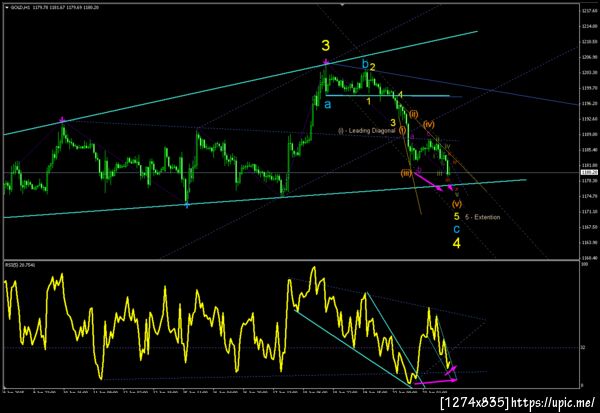Viewport: 600px width, 413px height.
Task: Select the orange (iv) sub-wave label
Action: coord(429,124)
